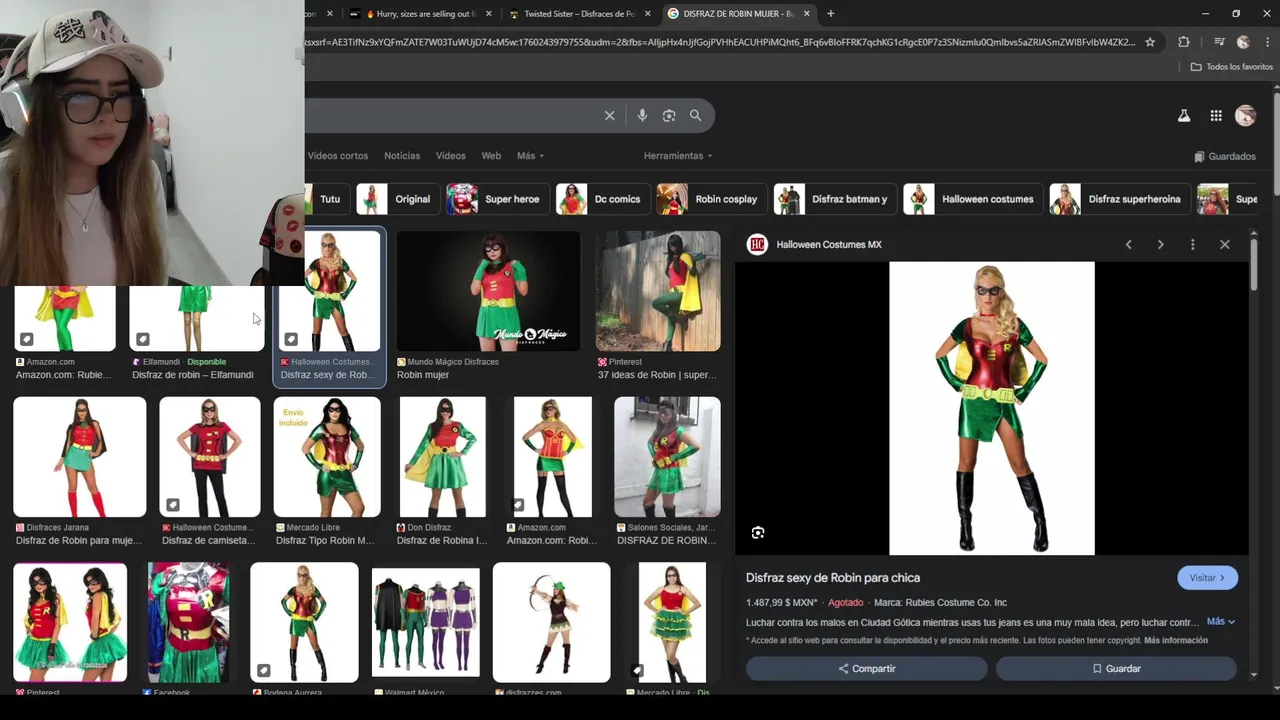
Task: Open Google account profile picture
Action: click(x=1245, y=116)
